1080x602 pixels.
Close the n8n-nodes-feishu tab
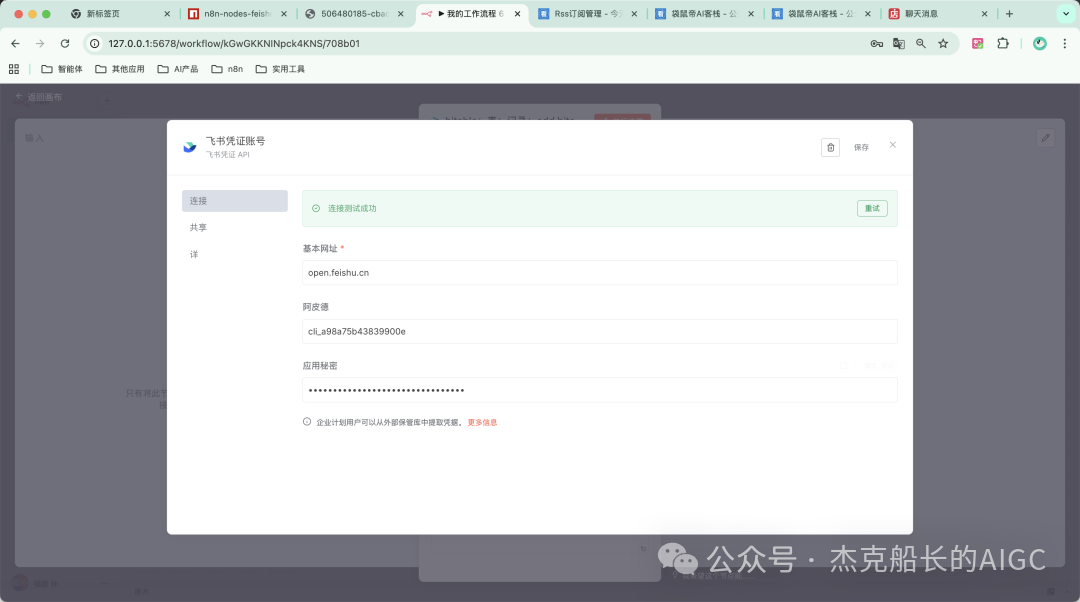[x=284, y=14]
